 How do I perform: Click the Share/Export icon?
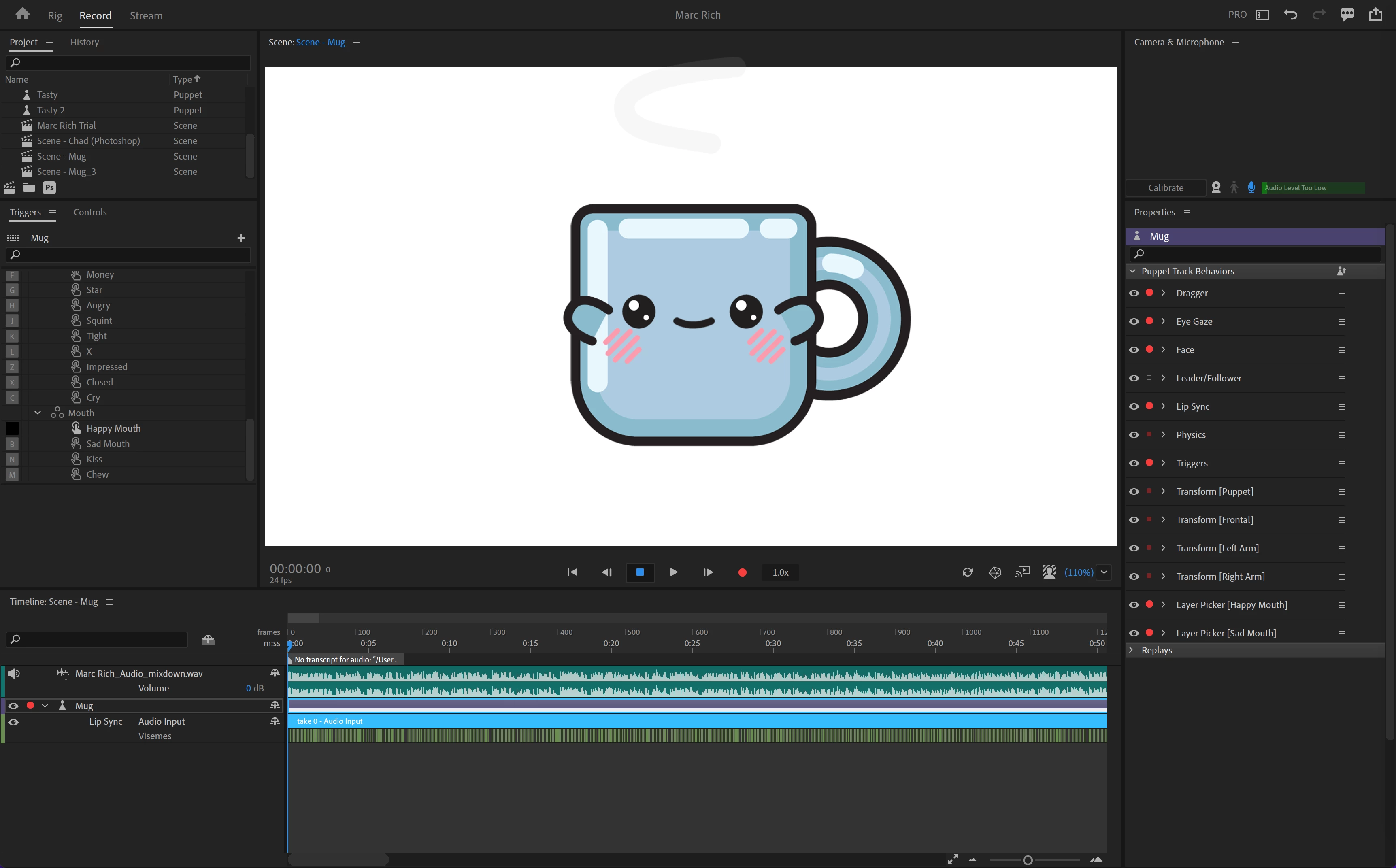(x=1375, y=15)
